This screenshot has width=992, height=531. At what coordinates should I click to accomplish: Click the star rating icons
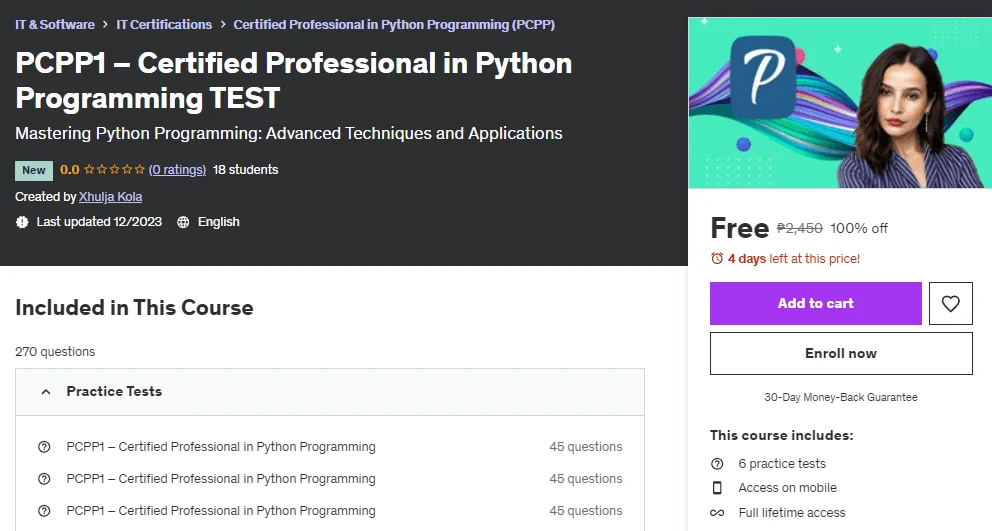pyautogui.click(x=115, y=170)
